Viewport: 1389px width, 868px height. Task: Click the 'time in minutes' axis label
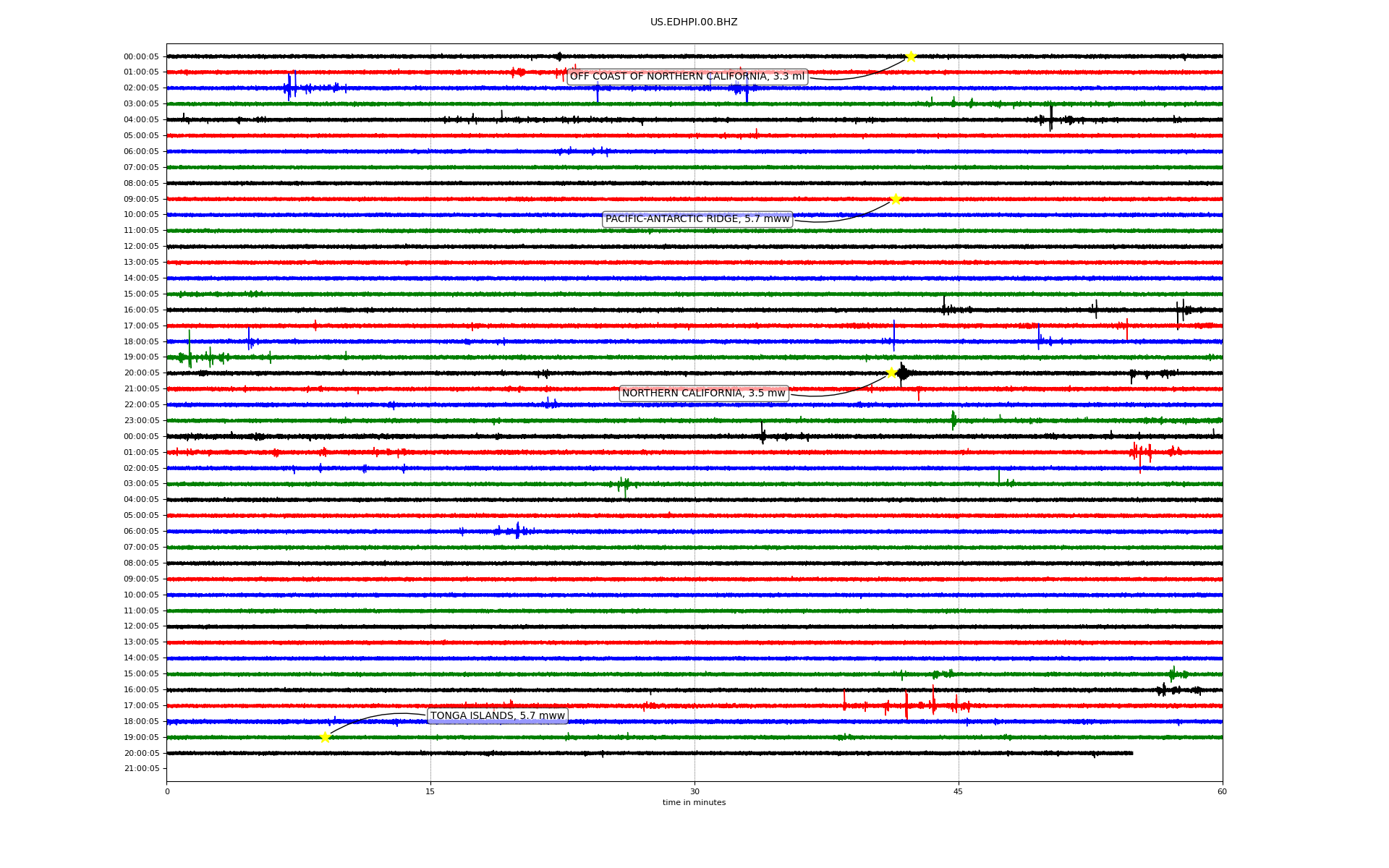(693, 803)
